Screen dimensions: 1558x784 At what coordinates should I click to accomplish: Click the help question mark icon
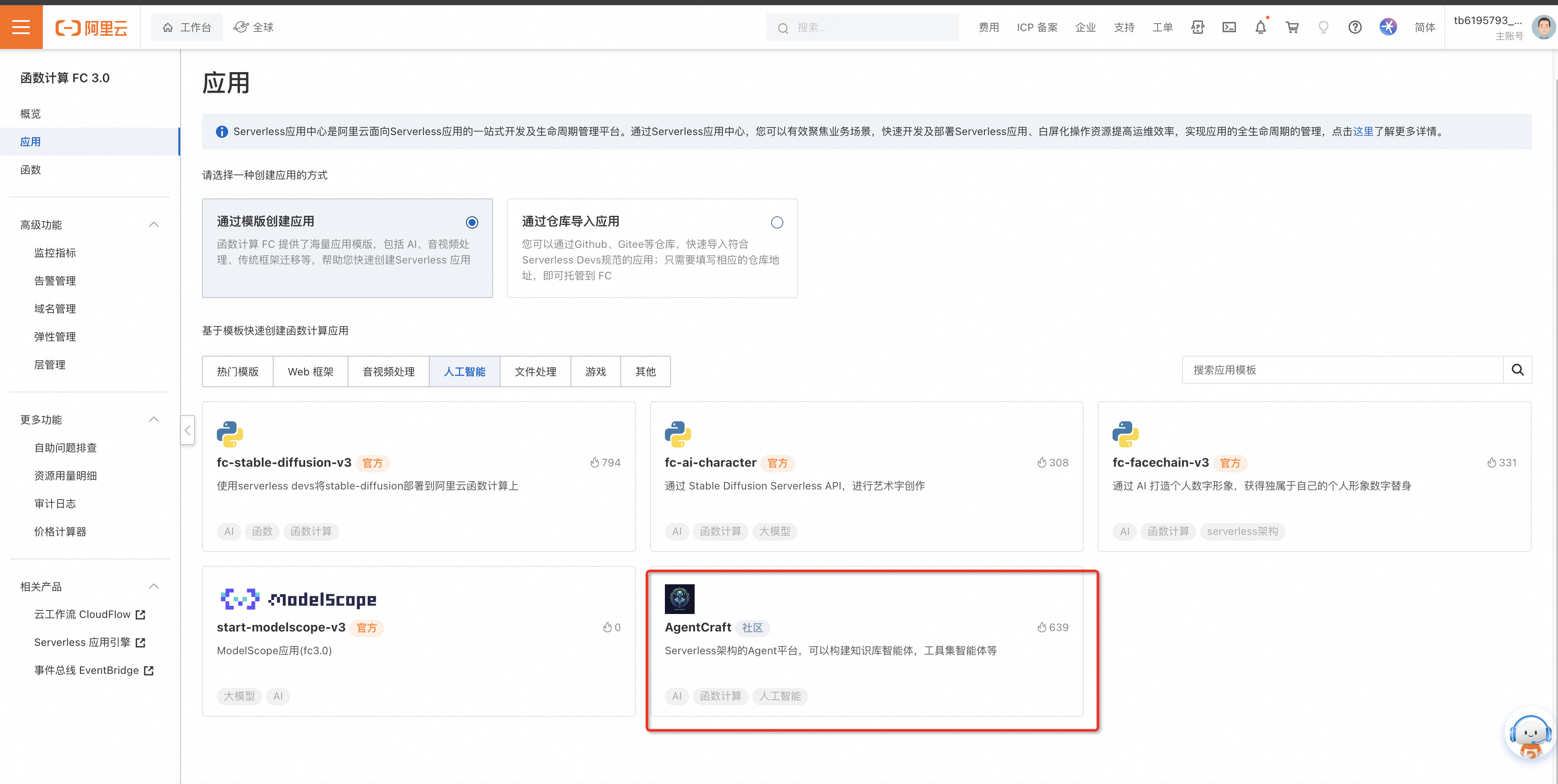(1355, 27)
